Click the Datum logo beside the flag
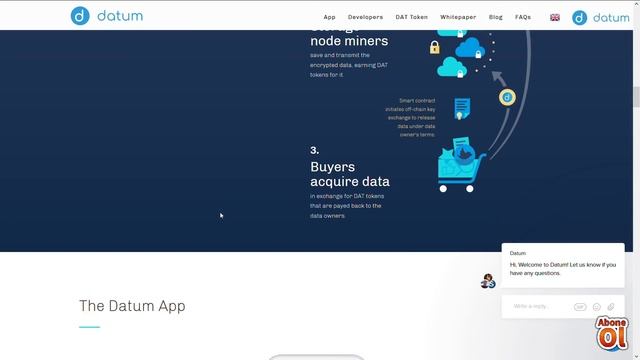The image size is (640, 360). tap(600, 18)
